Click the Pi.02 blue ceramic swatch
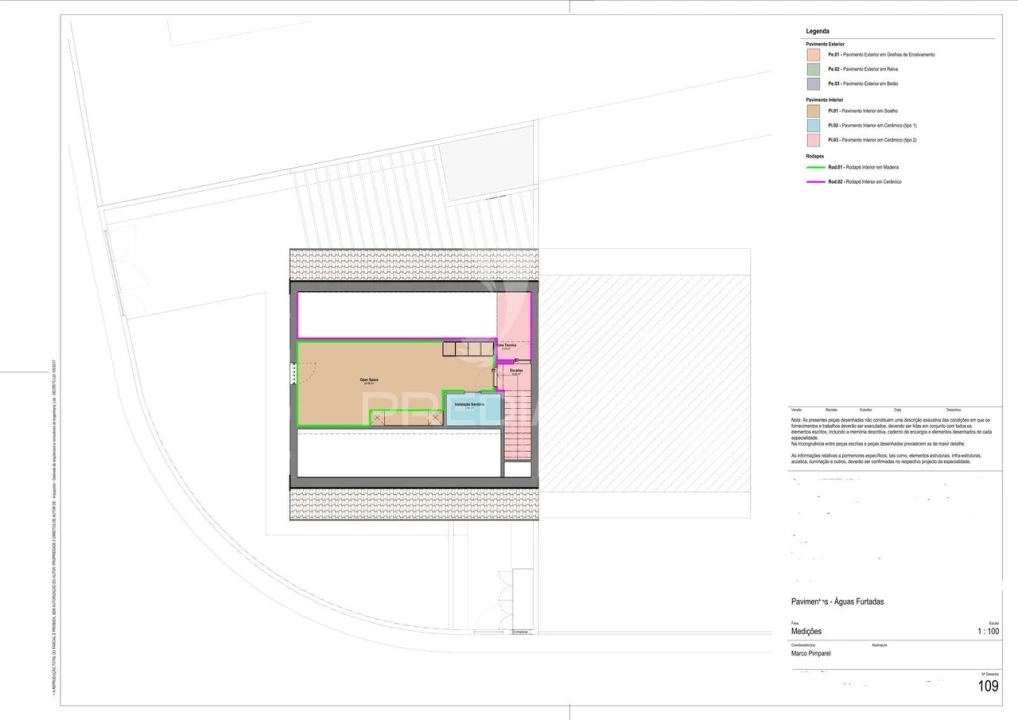Image resolution: width=1018 pixels, height=720 pixels. pyautogui.click(x=813, y=126)
